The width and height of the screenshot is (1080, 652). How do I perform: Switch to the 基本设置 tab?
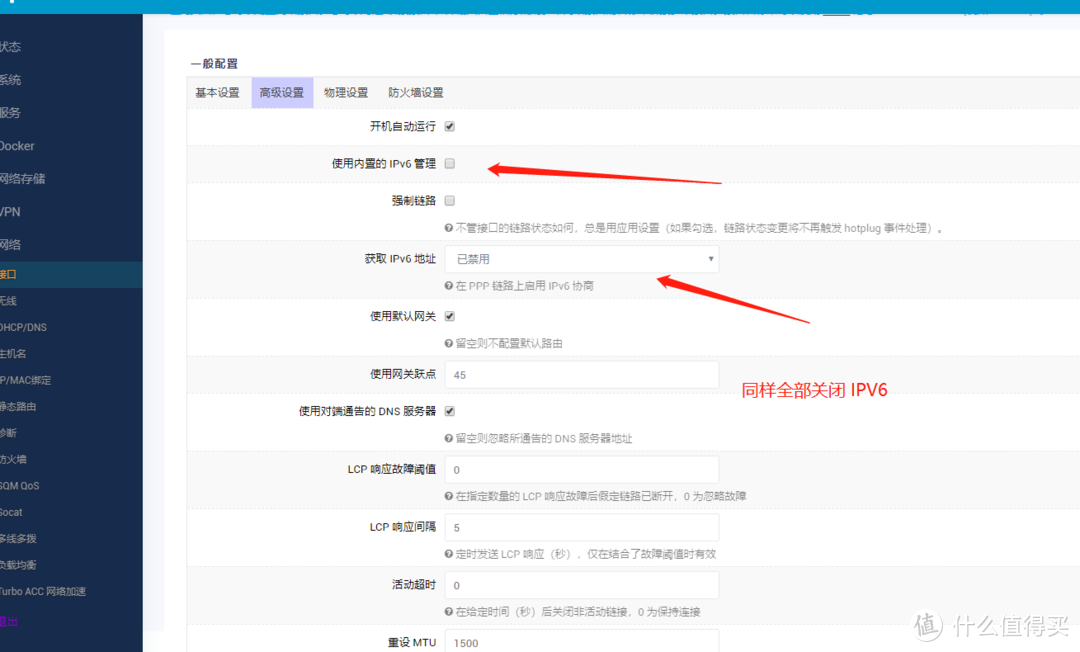[x=217, y=92]
